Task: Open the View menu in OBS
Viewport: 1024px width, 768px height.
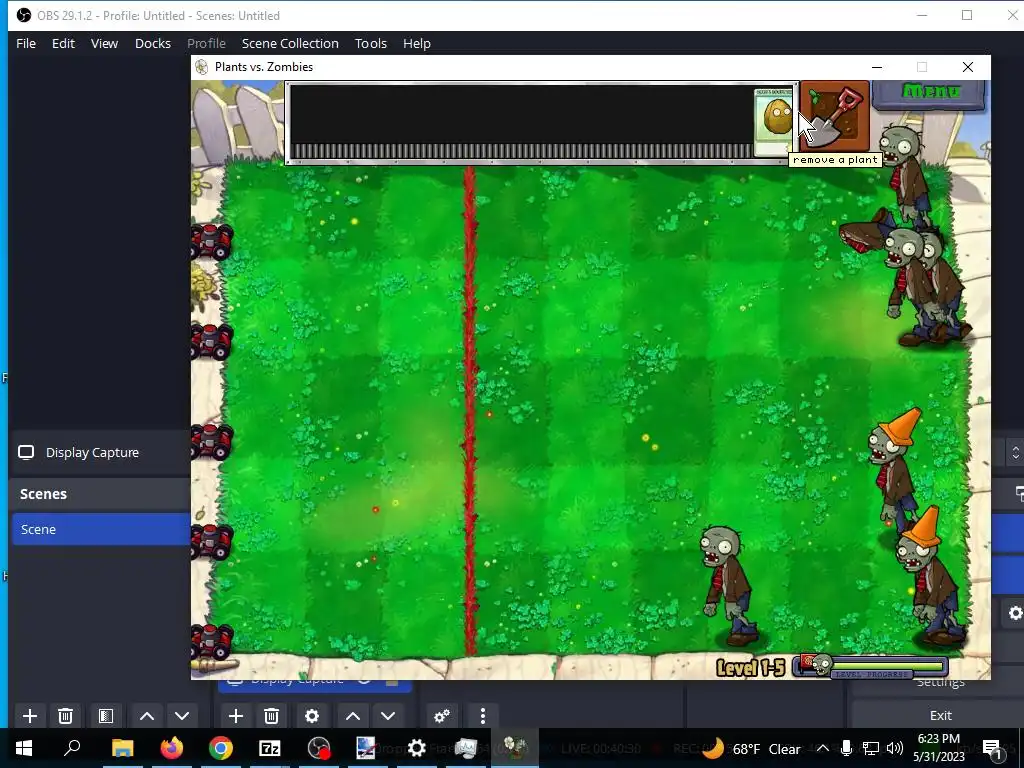Action: (104, 43)
